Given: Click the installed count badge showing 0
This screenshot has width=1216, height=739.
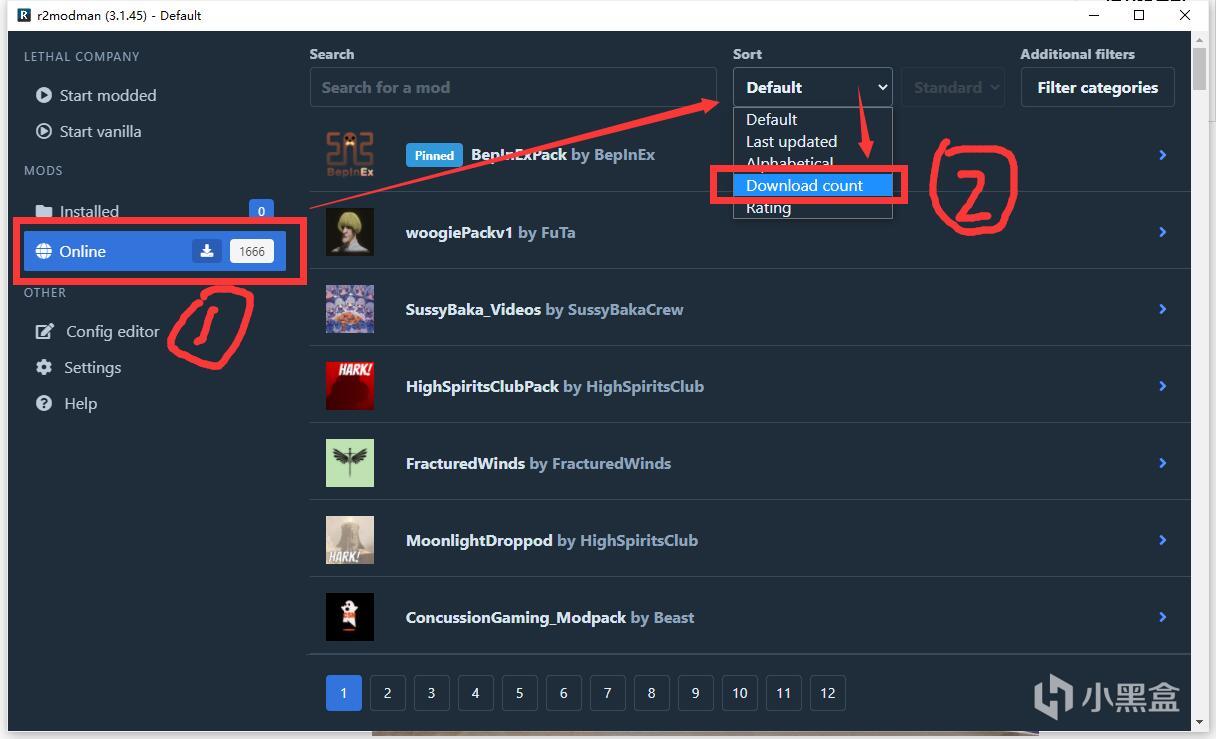Looking at the screenshot, I should [x=261, y=211].
